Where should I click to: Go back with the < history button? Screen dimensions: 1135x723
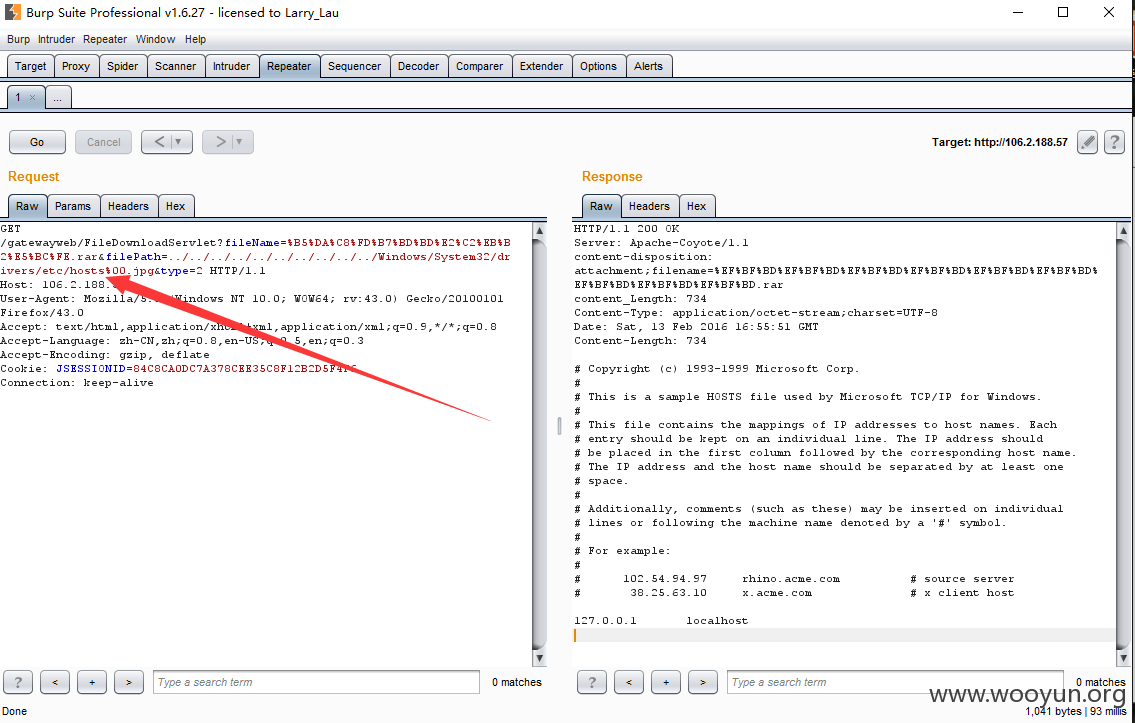[159, 142]
